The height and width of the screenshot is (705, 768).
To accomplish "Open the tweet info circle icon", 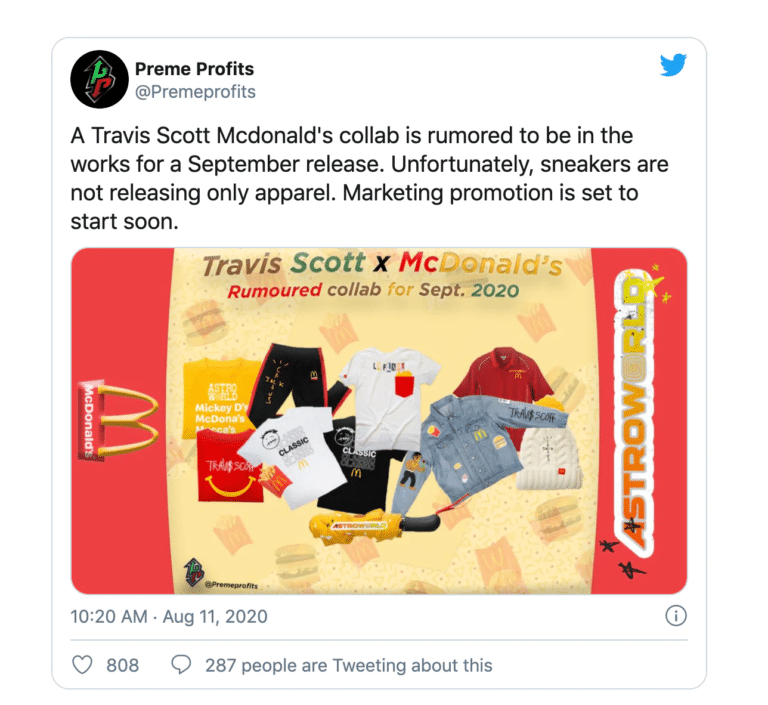I will tap(676, 615).
